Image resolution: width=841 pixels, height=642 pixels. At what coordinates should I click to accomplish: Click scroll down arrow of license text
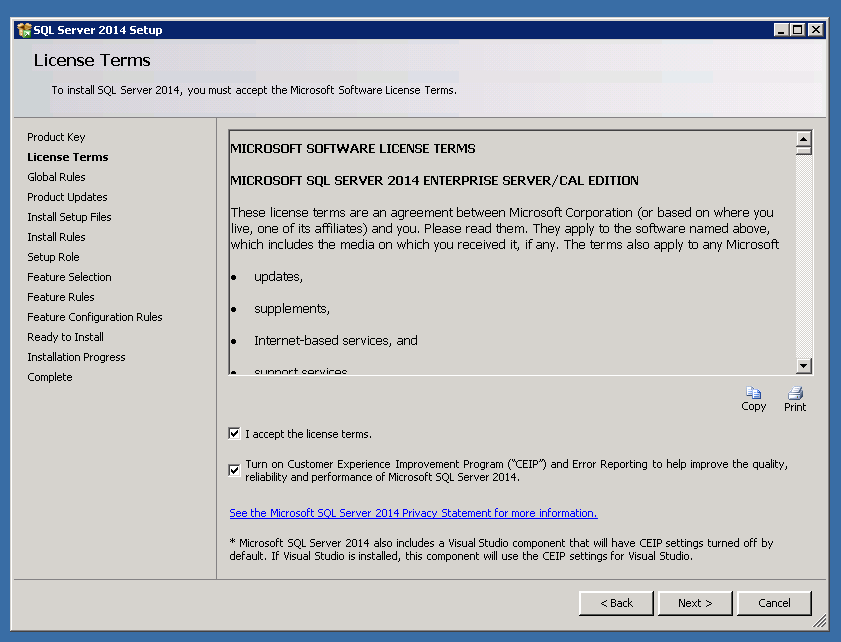click(x=803, y=366)
